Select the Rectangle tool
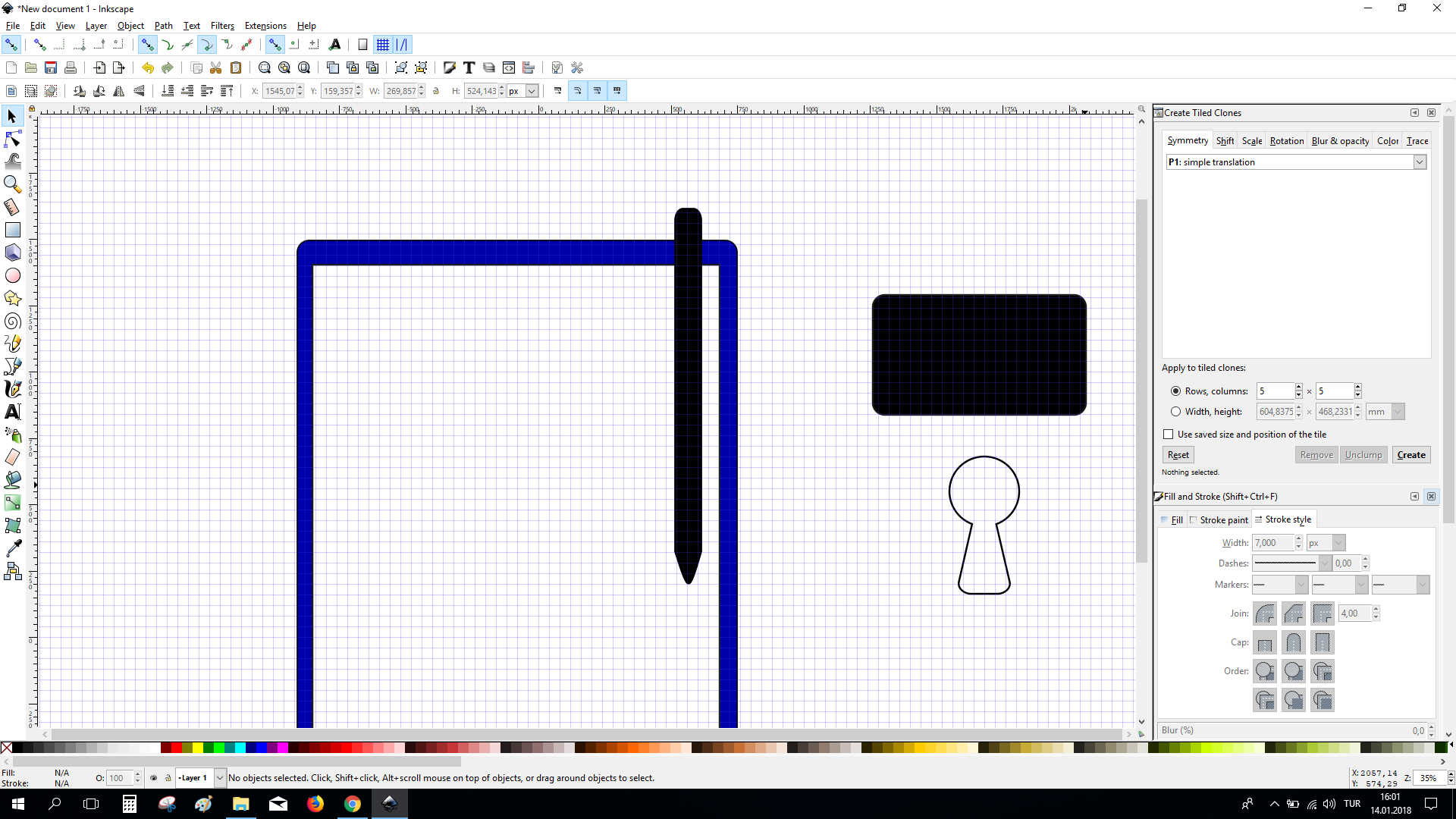This screenshot has width=1456, height=819. pos(12,230)
